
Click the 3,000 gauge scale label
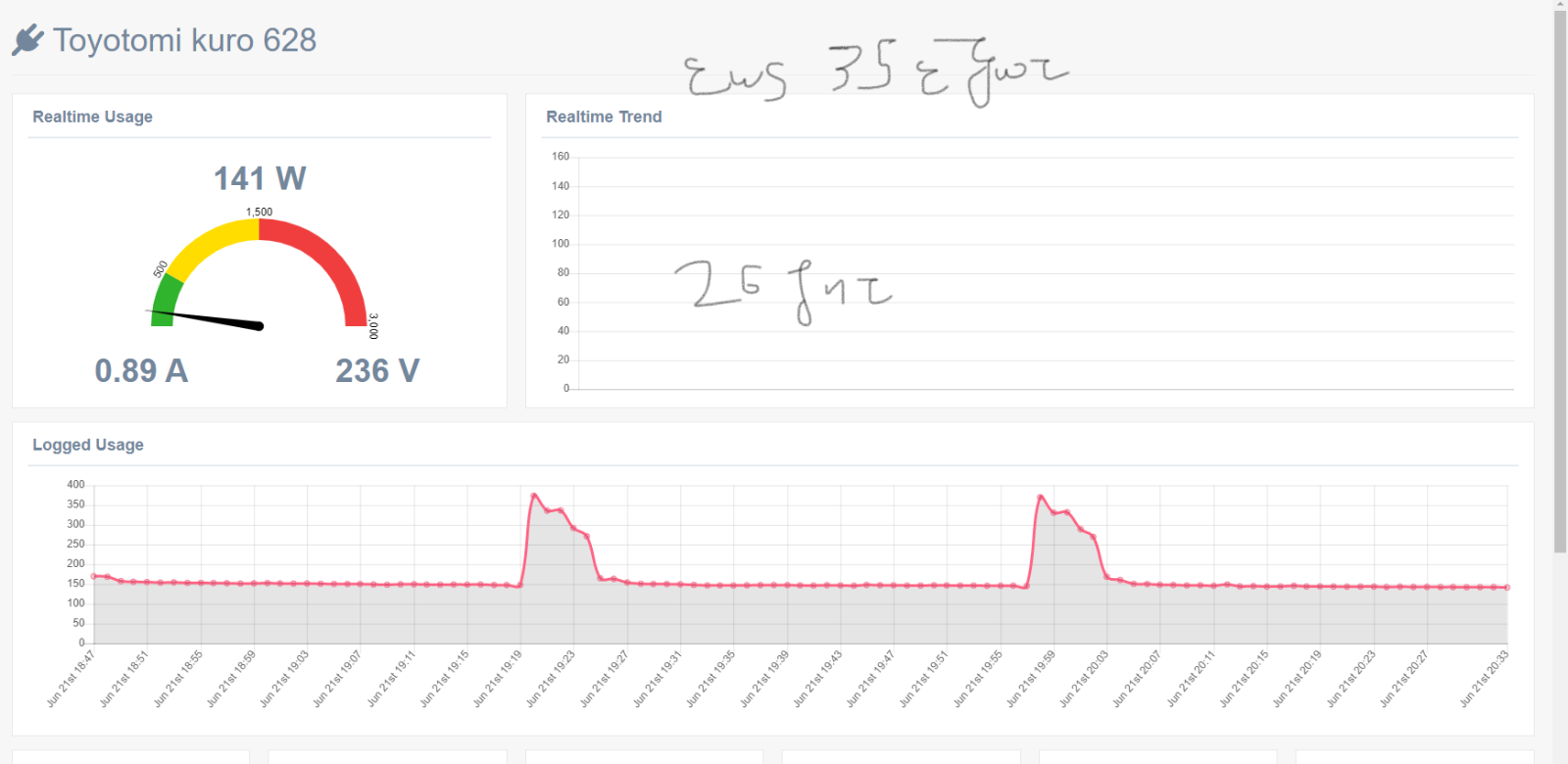373,326
